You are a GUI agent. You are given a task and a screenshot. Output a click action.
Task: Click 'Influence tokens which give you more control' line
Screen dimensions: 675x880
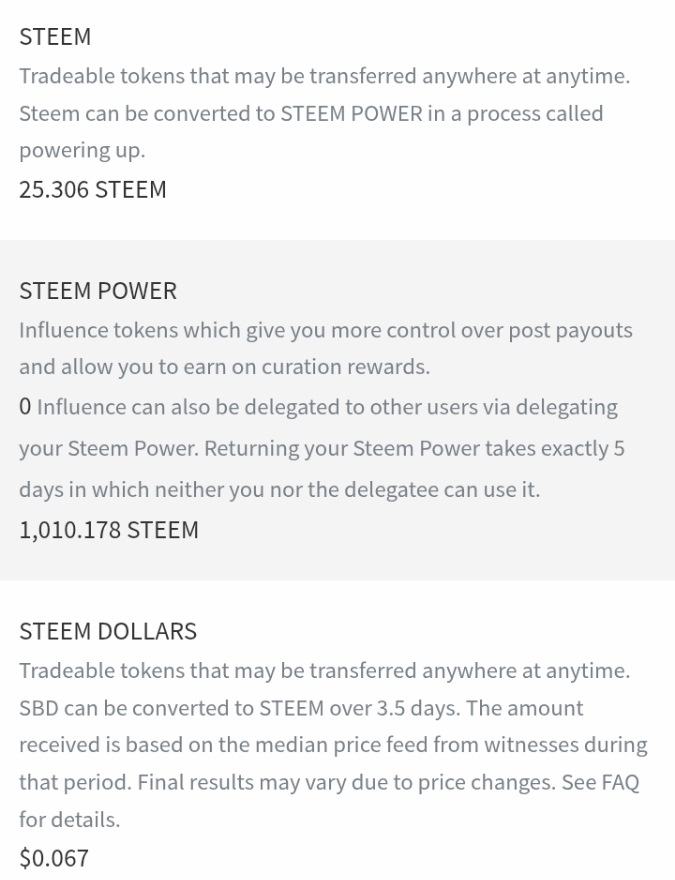(326, 331)
